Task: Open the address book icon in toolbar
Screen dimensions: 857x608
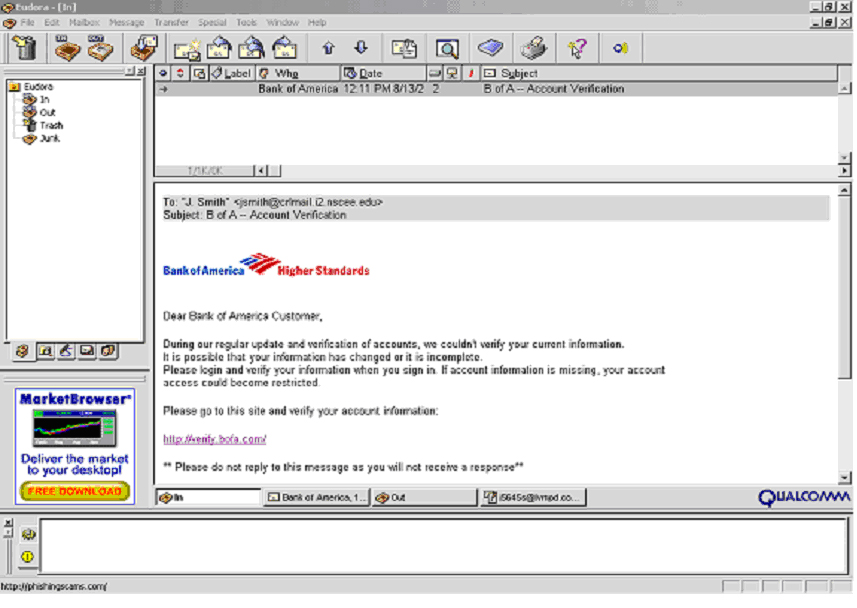Action: tap(490, 48)
